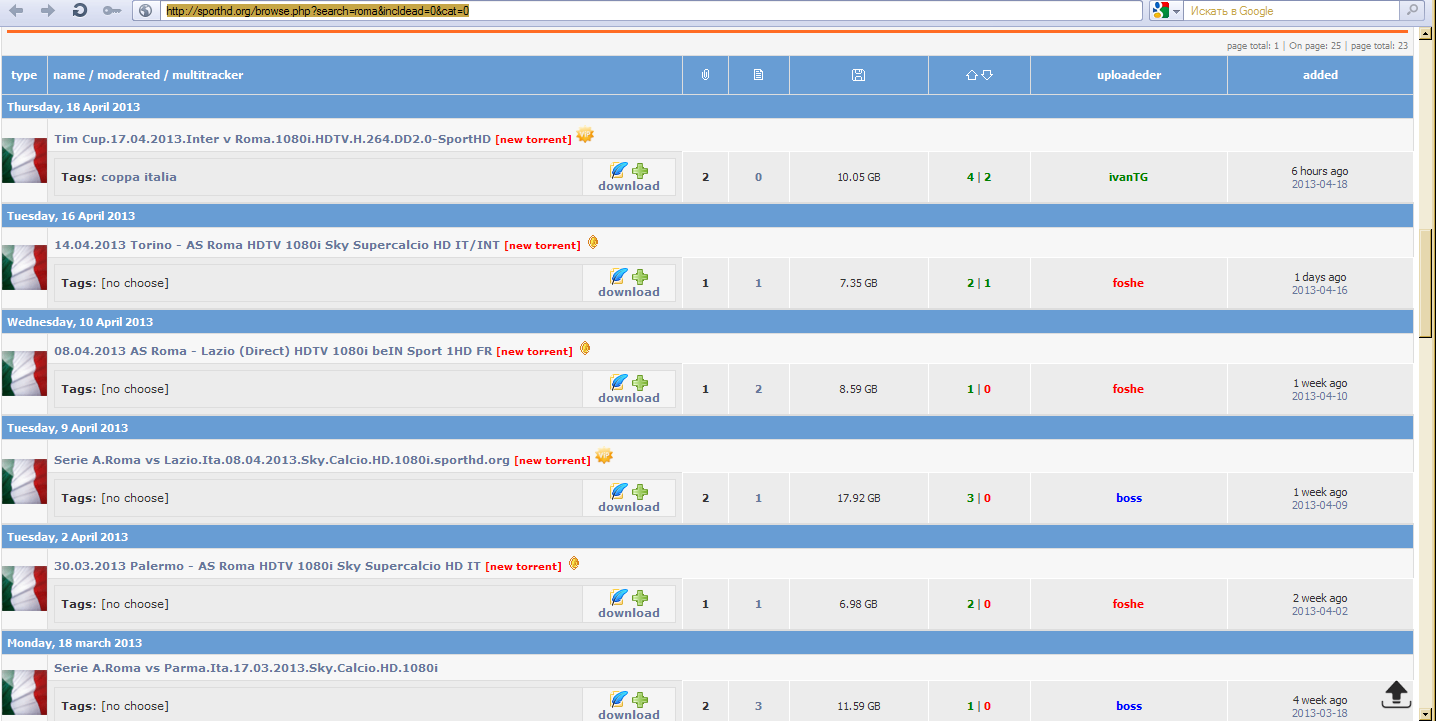Image resolution: width=1436 pixels, height=721 pixels.
Task: Download the Torino - AS Roma torrent
Action: (629, 292)
